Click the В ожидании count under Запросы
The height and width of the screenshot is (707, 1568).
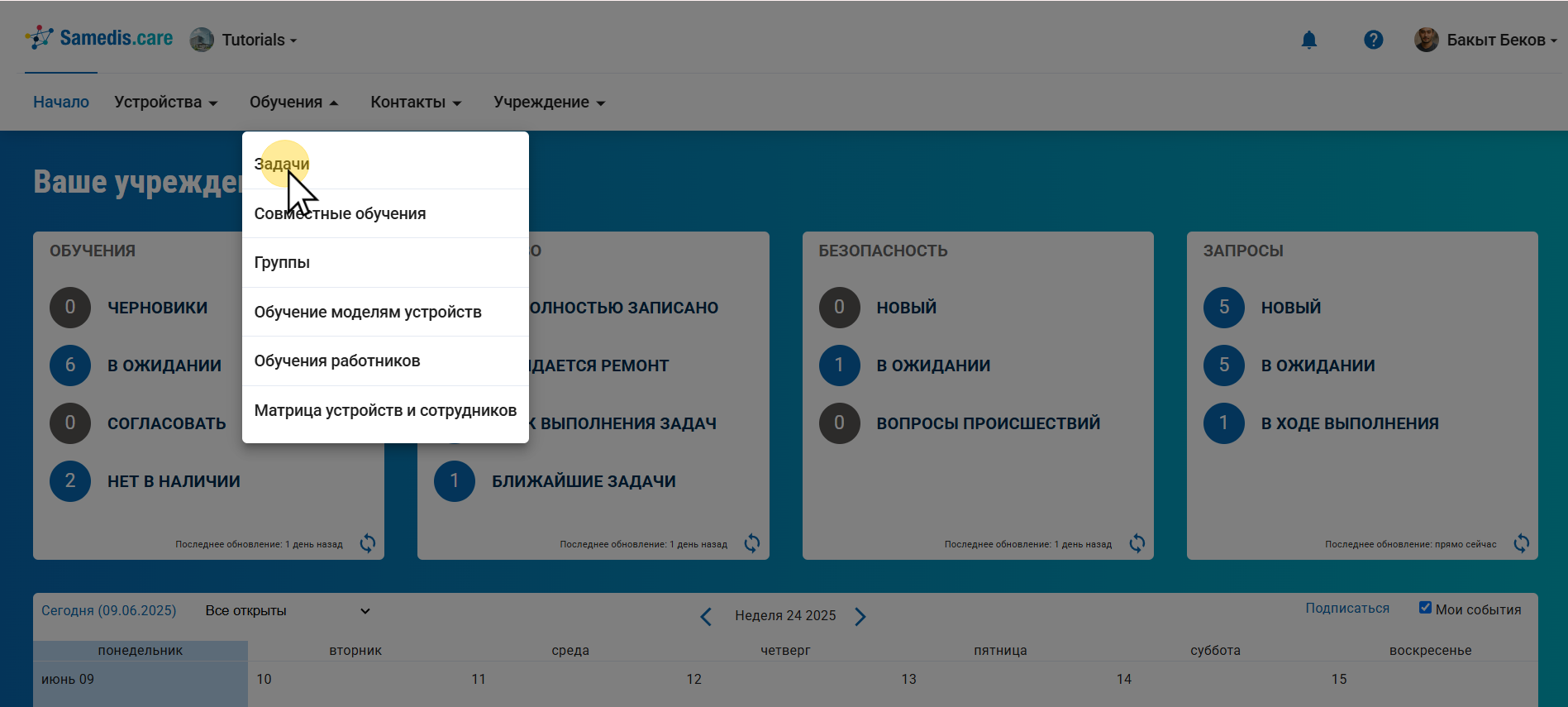point(1223,365)
